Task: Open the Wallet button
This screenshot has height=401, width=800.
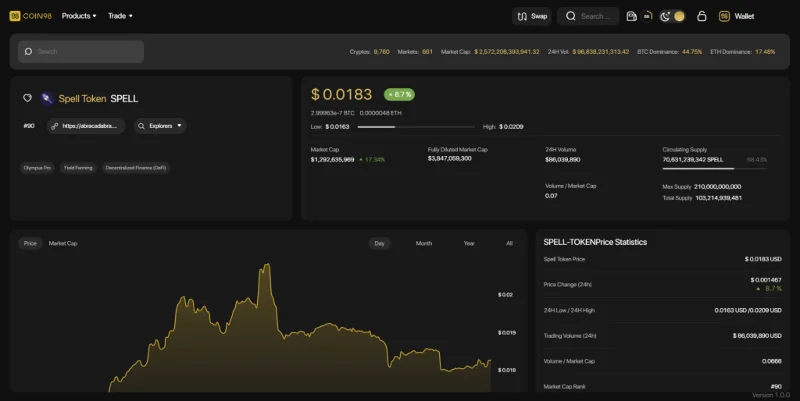Action: (x=736, y=16)
